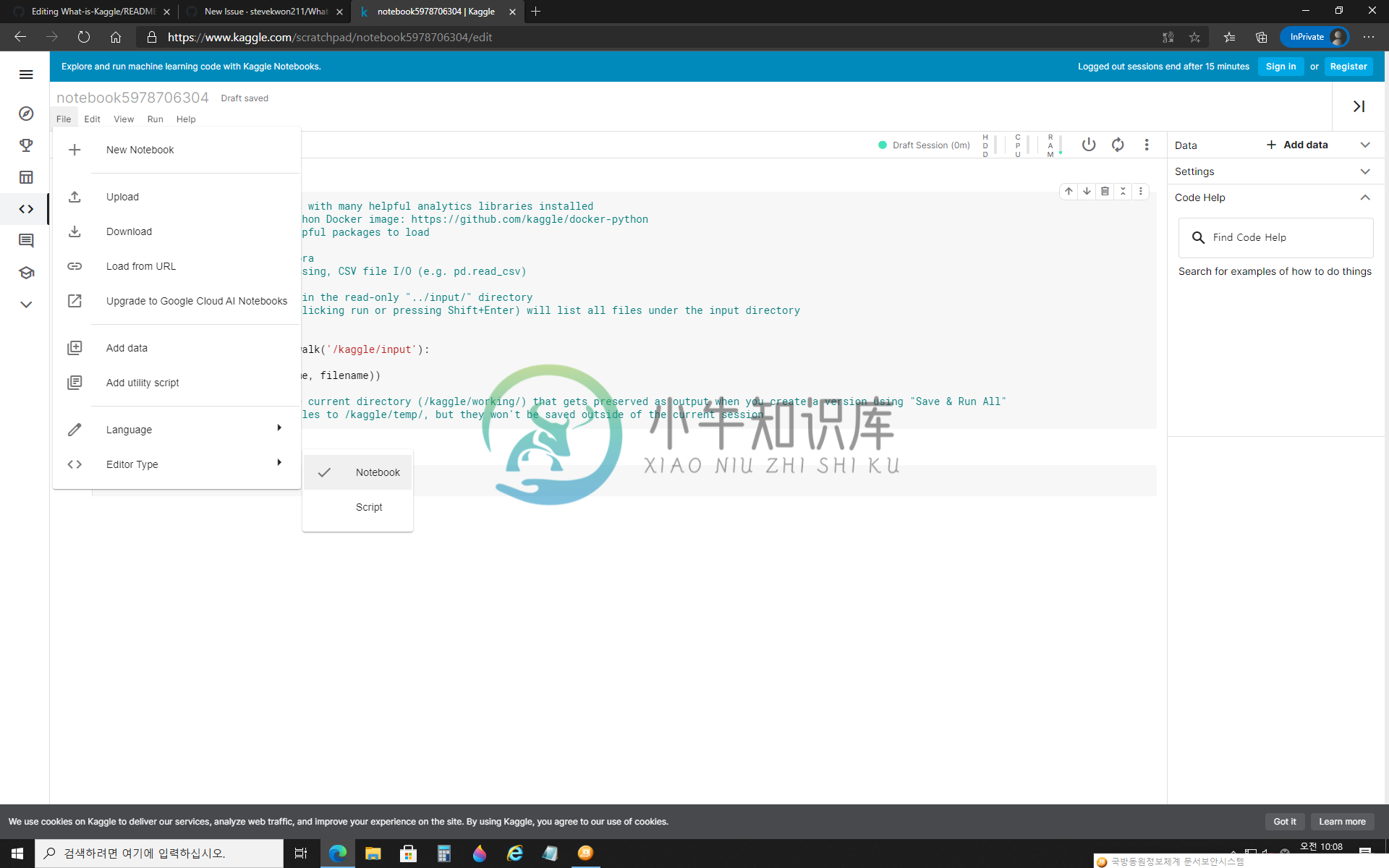Click the notebook5978706304 title

[x=132, y=98]
